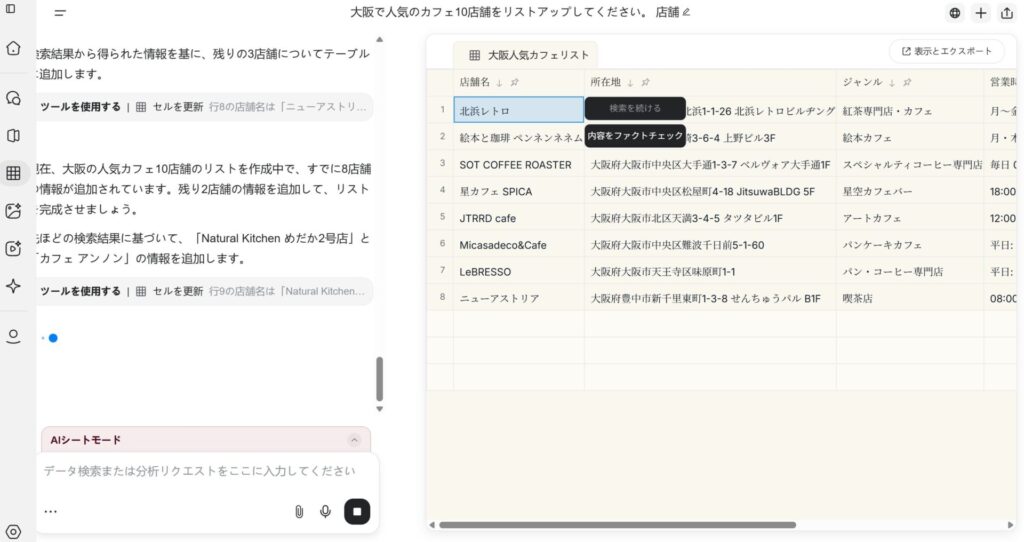
Task: Select cell SOT COFFEE ROASTER
Action: 519,165
